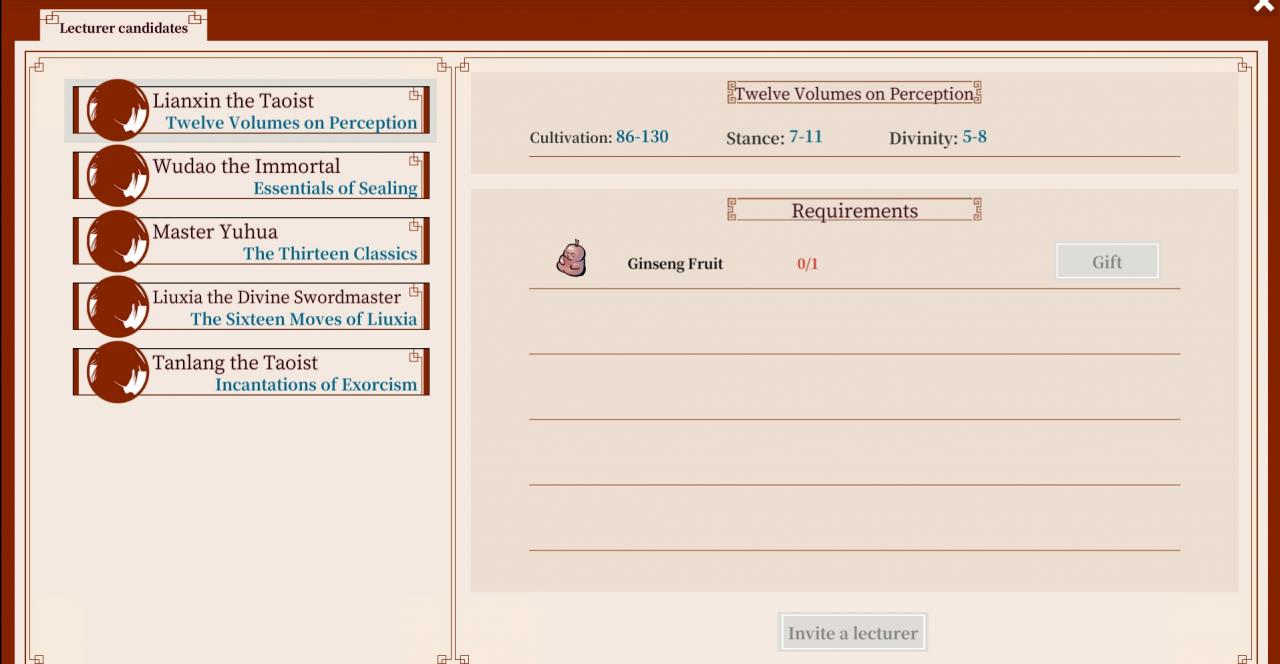Click Lianxin the Taoist's portrait icon
The width and height of the screenshot is (1280, 664).
(x=117, y=110)
